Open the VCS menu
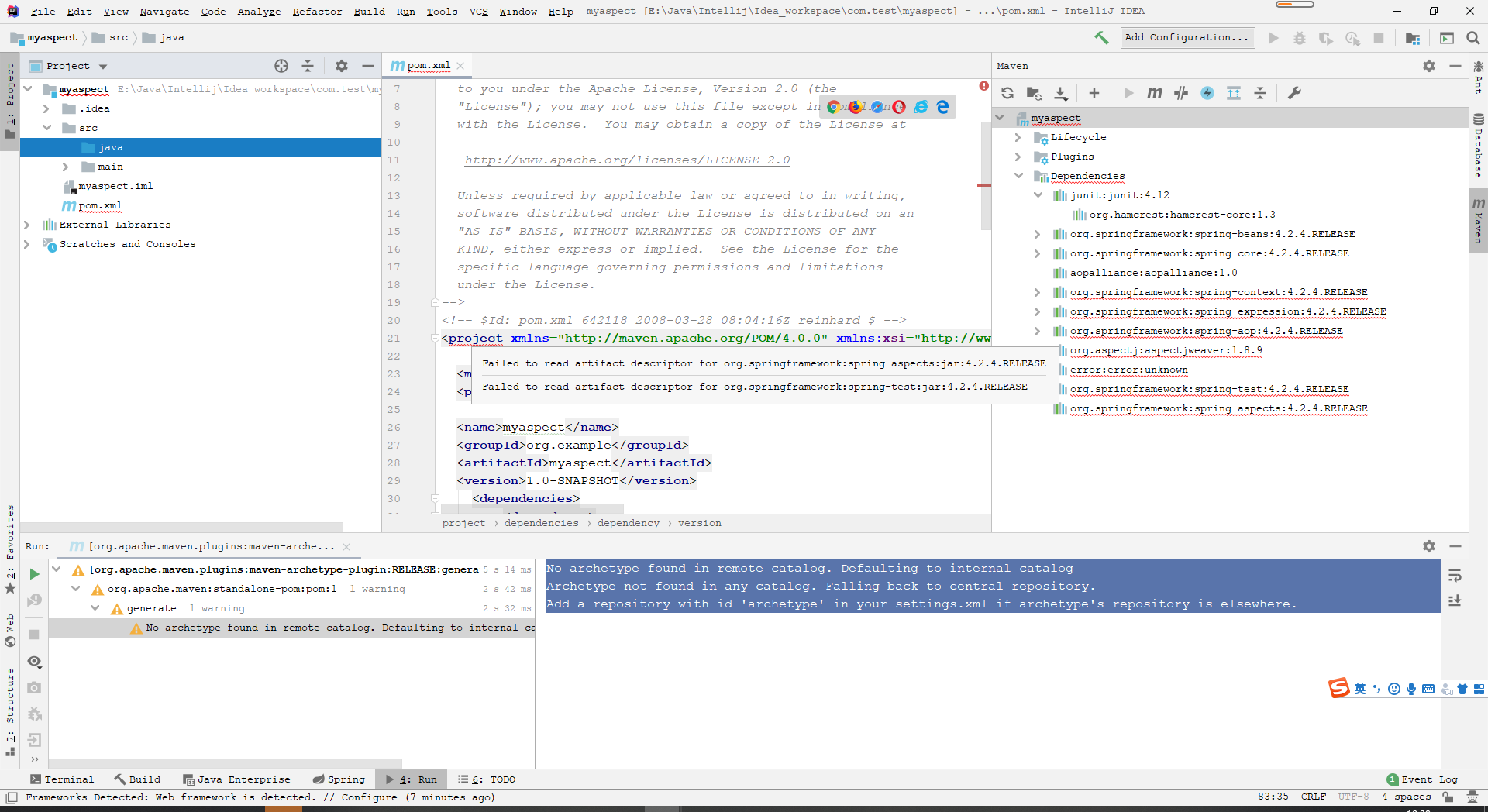Viewport: 1488px width, 812px height. click(478, 11)
